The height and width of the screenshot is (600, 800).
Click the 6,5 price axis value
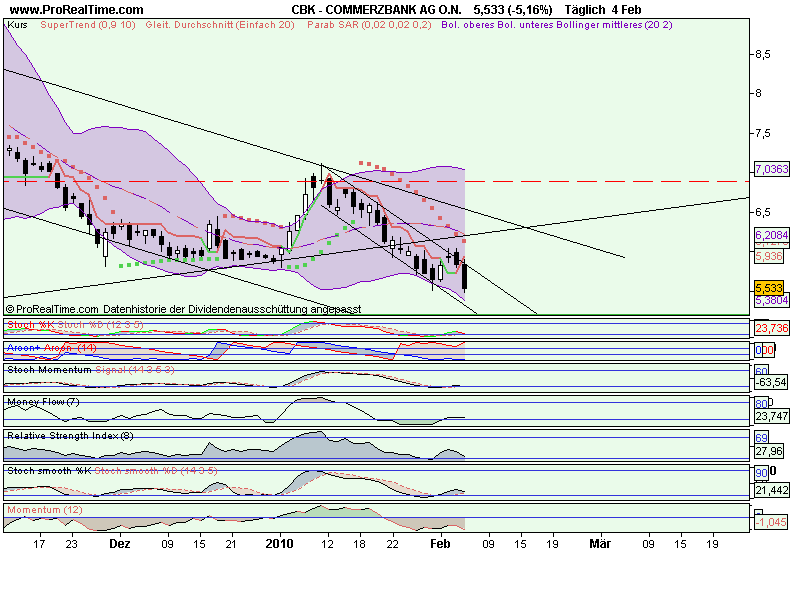(x=763, y=212)
